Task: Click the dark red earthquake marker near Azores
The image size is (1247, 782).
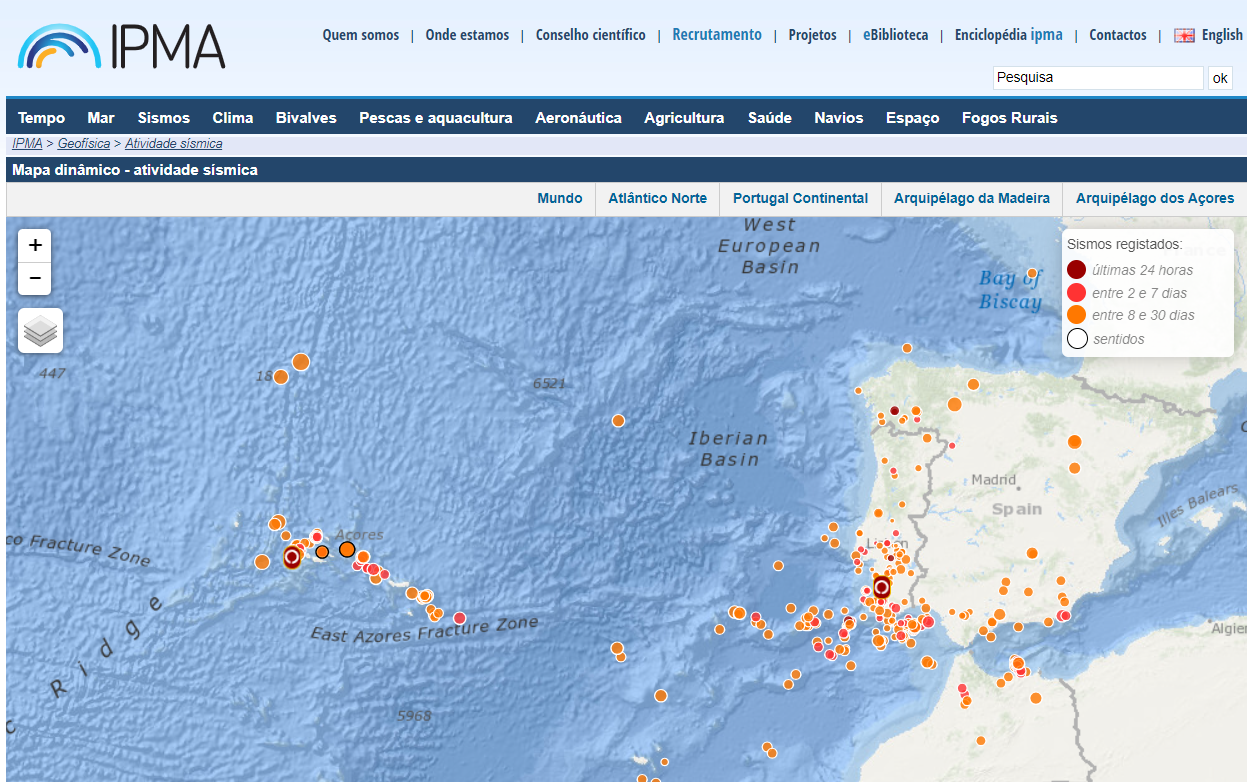Action: point(292,556)
